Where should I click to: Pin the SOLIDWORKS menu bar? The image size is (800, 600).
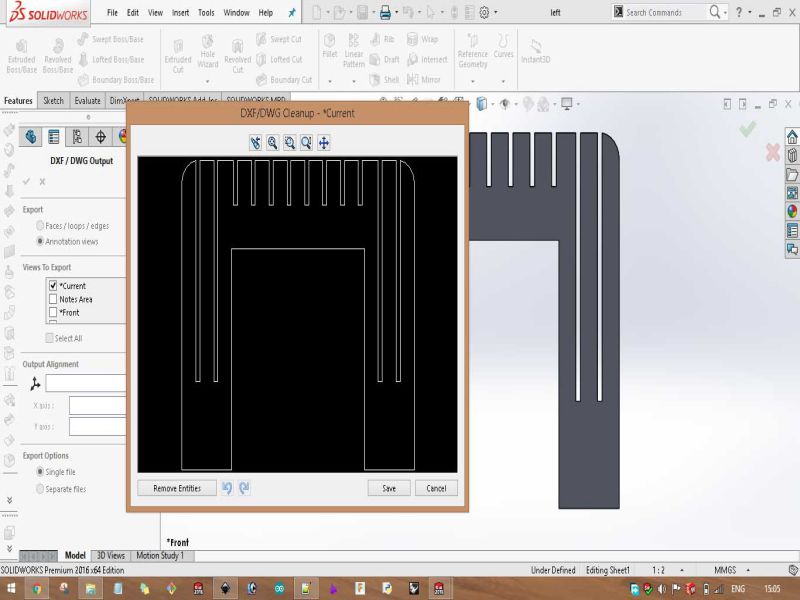tap(292, 13)
